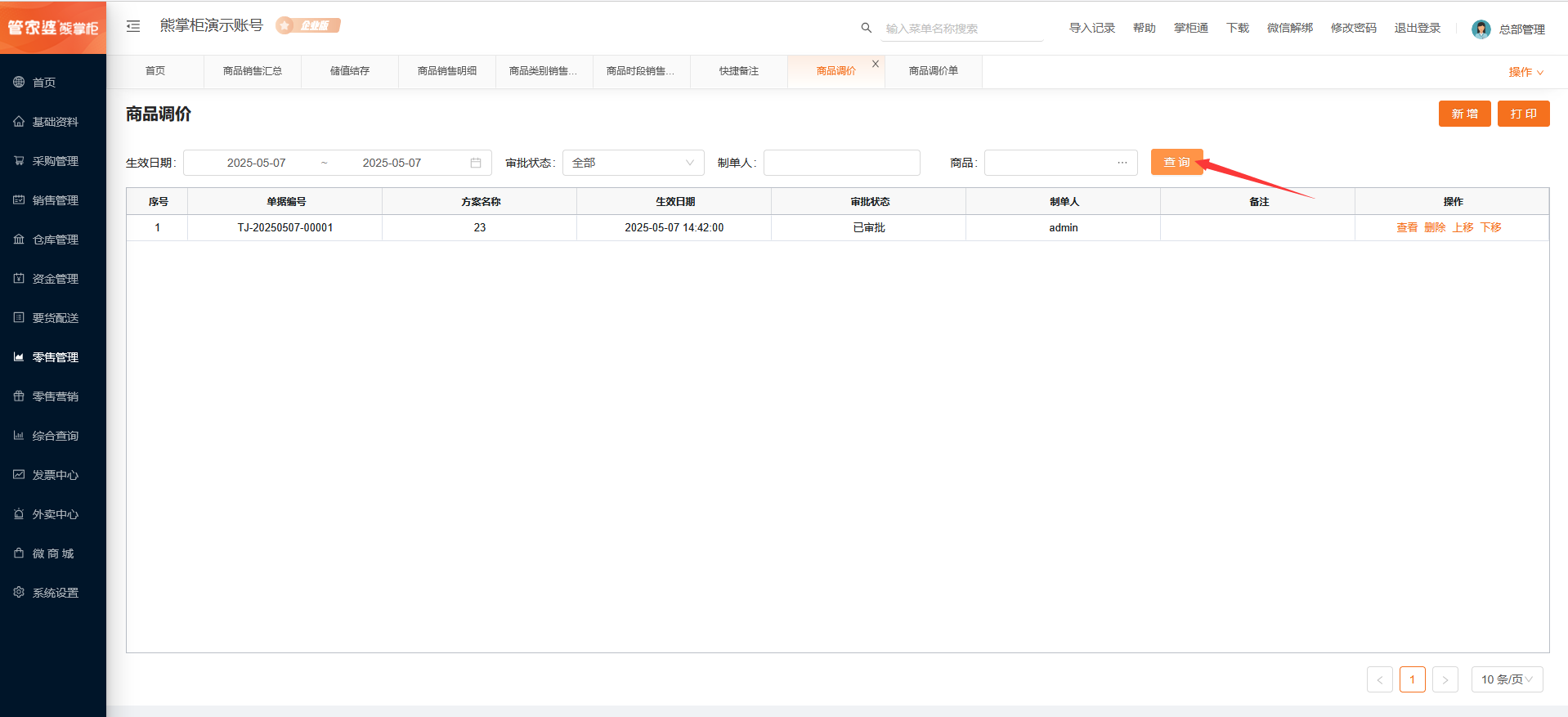Open 帮助 in the top bar

tap(1145, 28)
